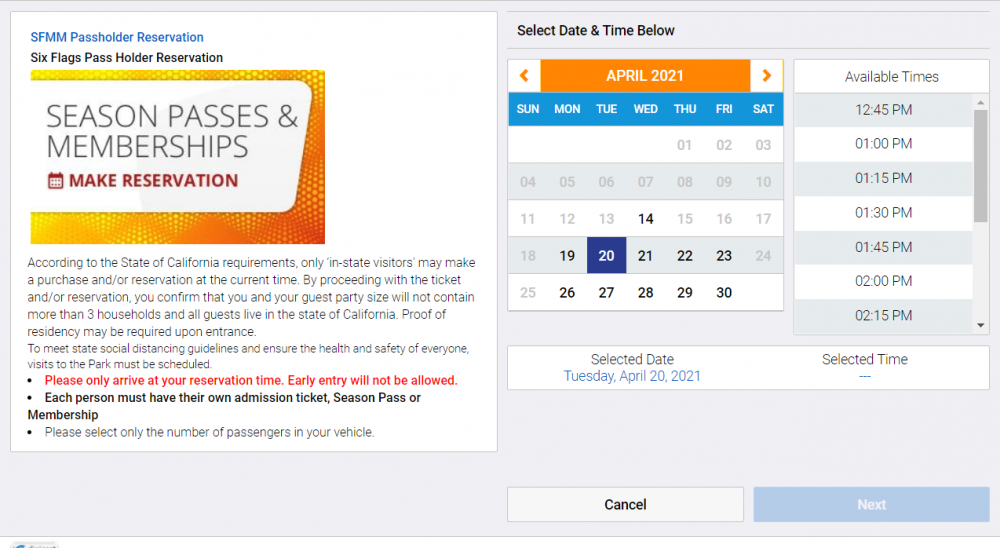Pick April 30 date
The image size is (1000, 548).
click(724, 293)
